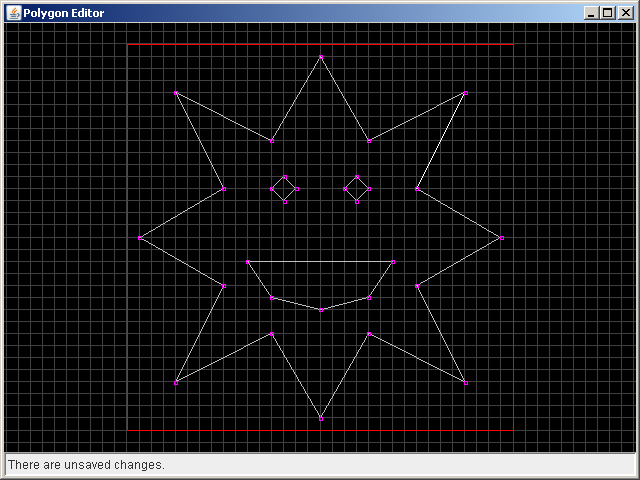The height and width of the screenshot is (480, 640).
Task: Click the "There are unsaved changes." status bar
Action: pyautogui.click(x=320, y=465)
